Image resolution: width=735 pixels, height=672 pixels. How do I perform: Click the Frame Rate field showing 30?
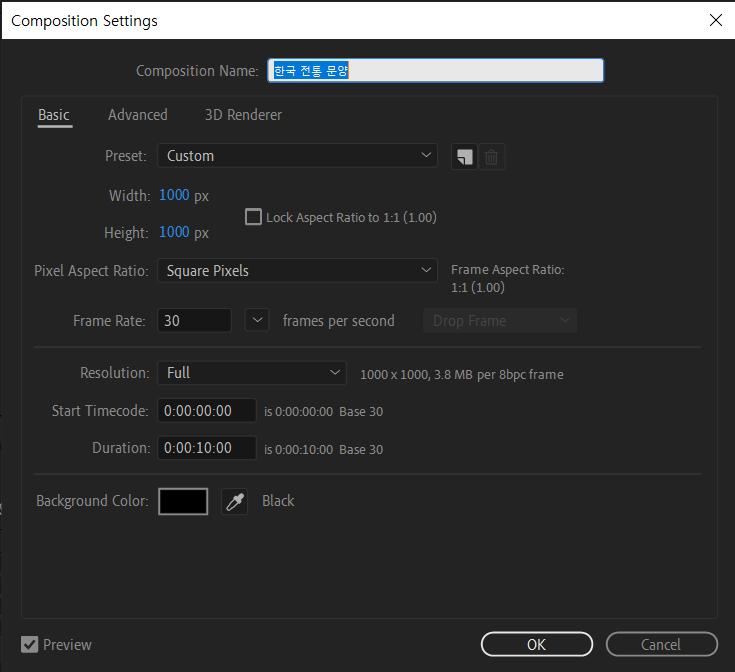(x=194, y=321)
